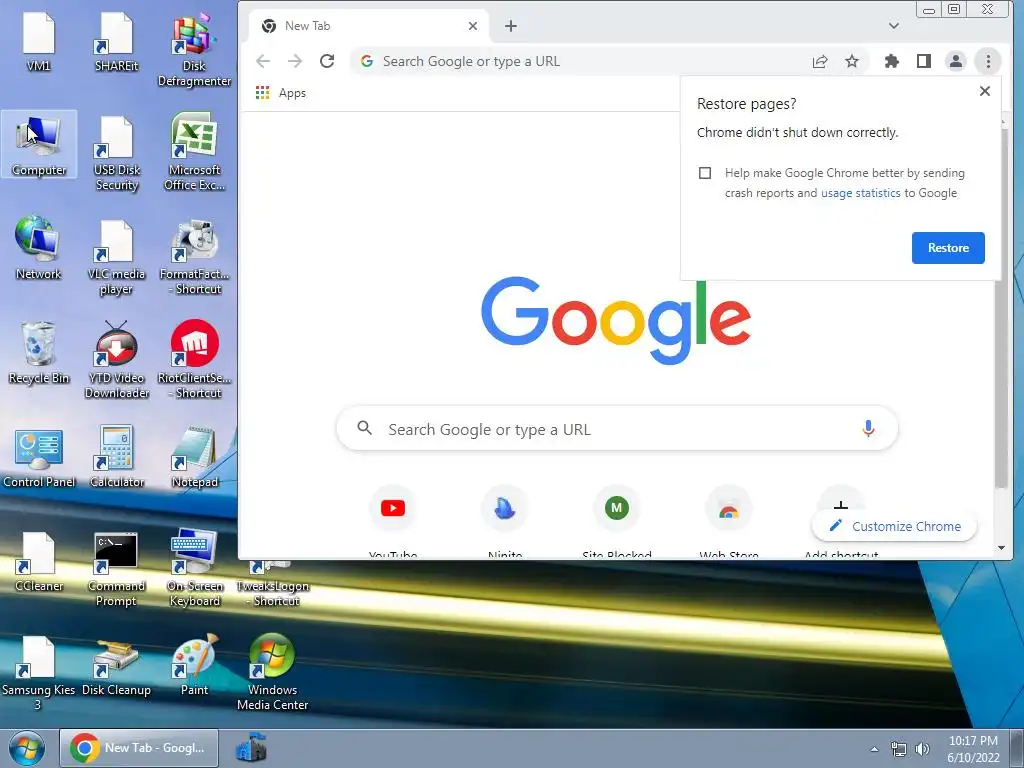Select the Computer desktop icon
The width and height of the screenshot is (1024, 768).
39,144
